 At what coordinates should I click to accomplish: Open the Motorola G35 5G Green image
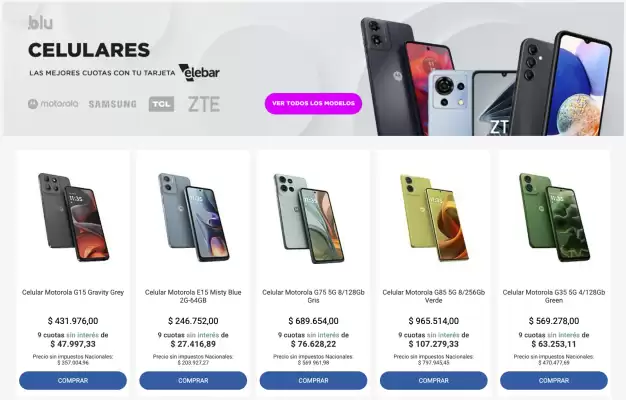click(x=554, y=218)
